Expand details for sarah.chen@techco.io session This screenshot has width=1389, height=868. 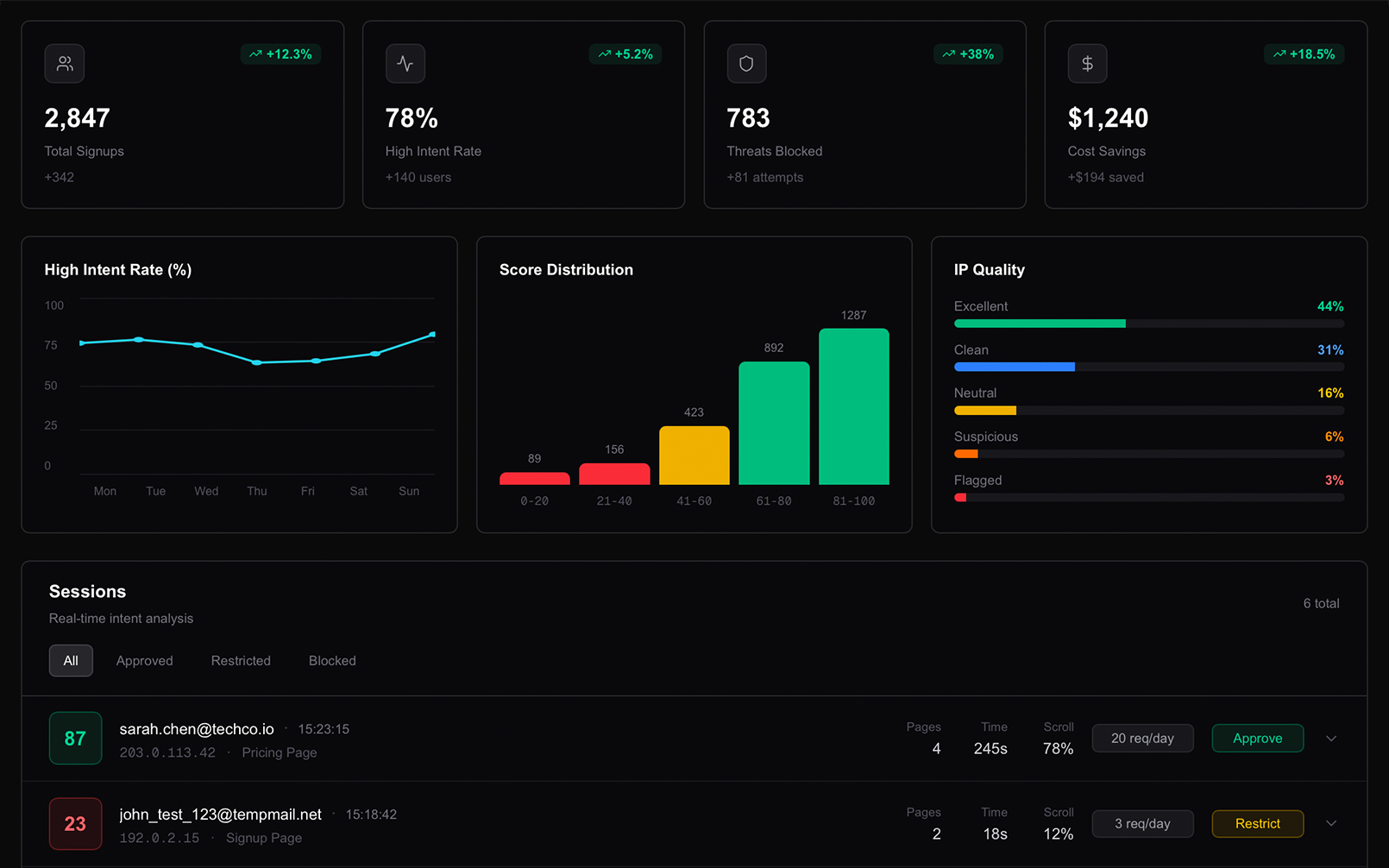point(1331,739)
